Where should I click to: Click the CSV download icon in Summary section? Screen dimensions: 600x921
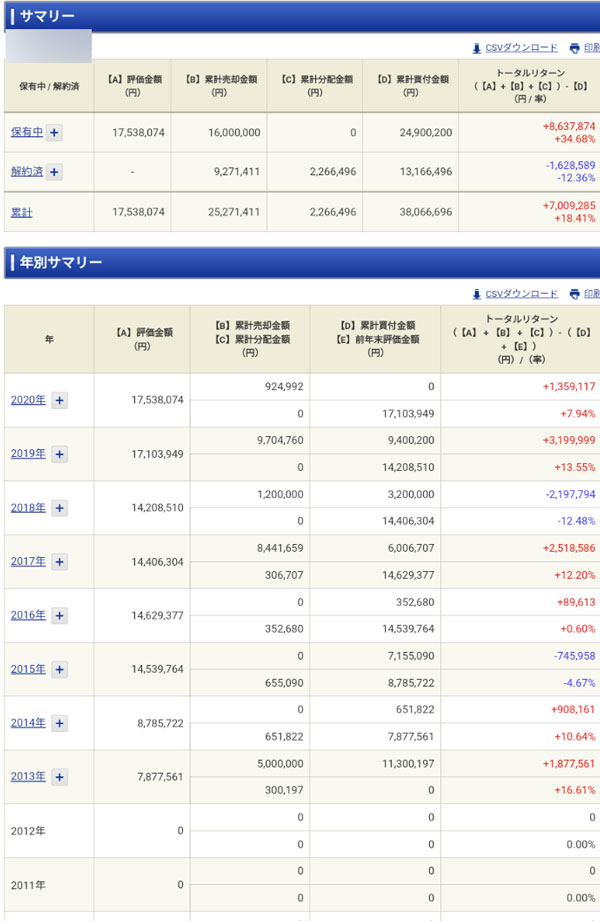(x=477, y=48)
